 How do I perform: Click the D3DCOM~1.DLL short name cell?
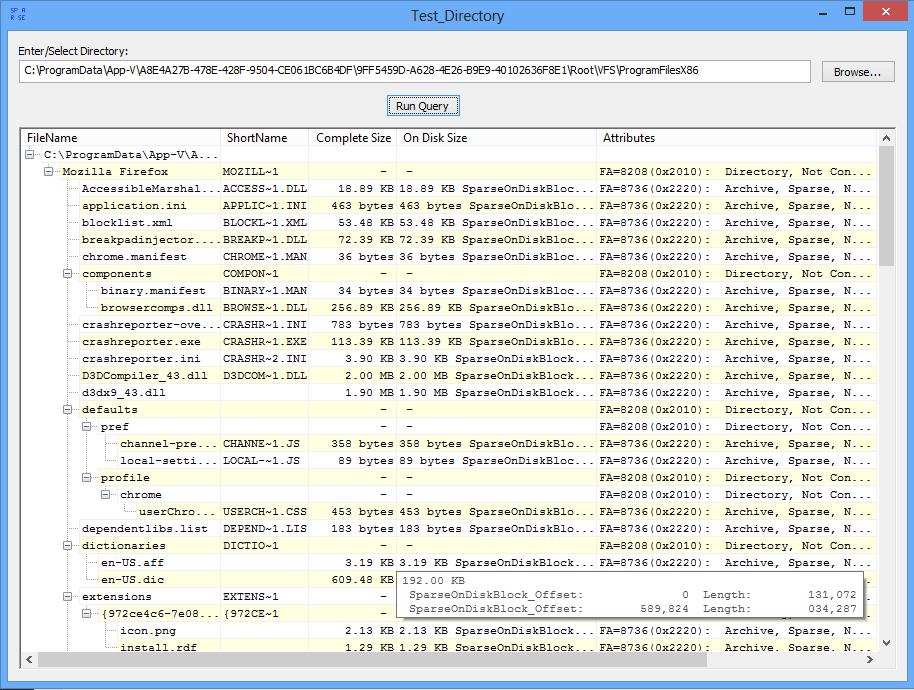tap(265, 375)
